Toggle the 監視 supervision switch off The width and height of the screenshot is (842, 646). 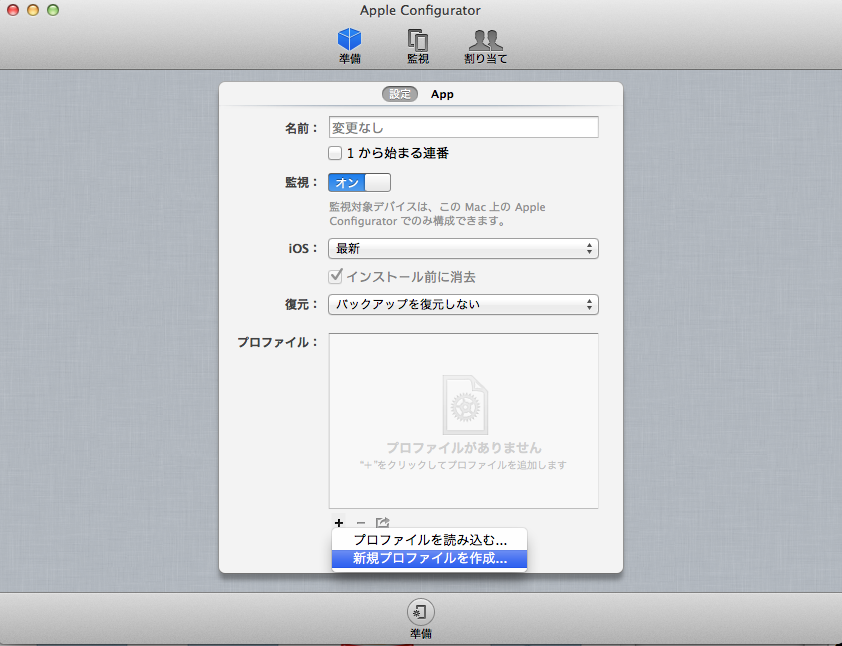pos(359,183)
